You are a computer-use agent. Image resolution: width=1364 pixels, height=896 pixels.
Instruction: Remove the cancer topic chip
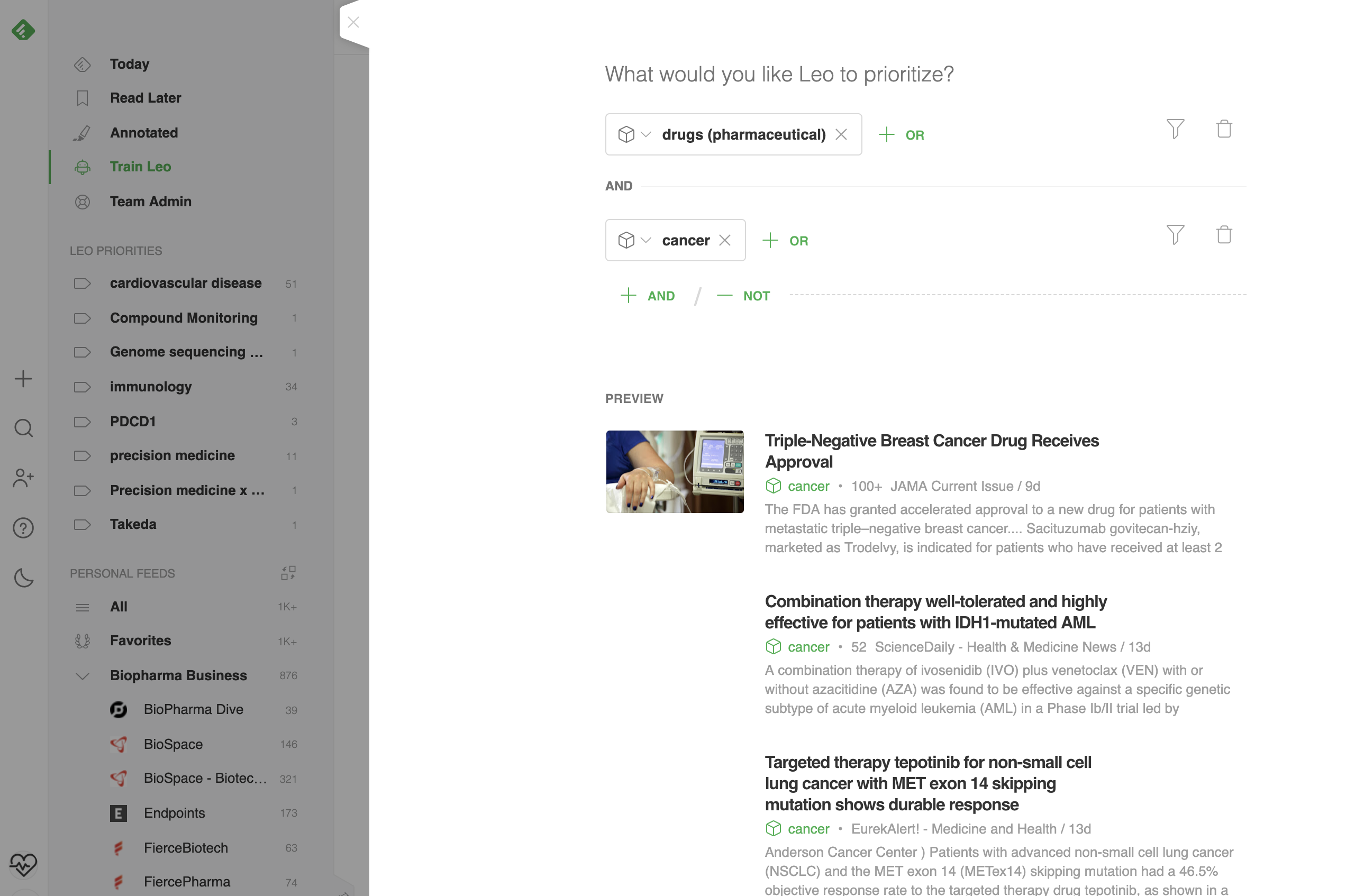(x=724, y=241)
